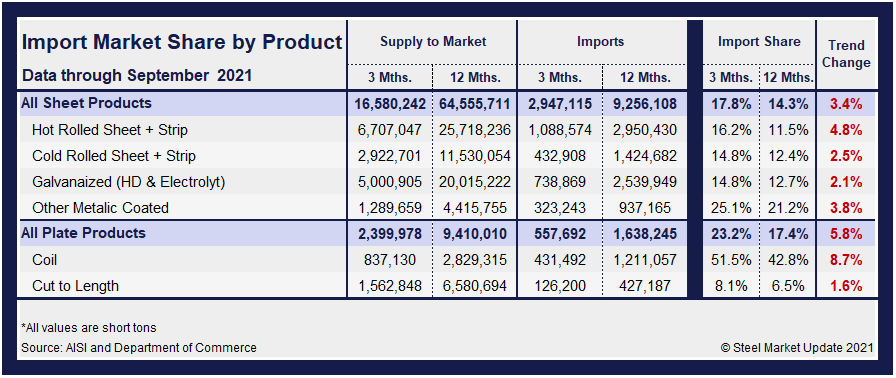896x378 pixels.
Task: Click Other Metalic supply value 4,415,755
Action: point(474,208)
